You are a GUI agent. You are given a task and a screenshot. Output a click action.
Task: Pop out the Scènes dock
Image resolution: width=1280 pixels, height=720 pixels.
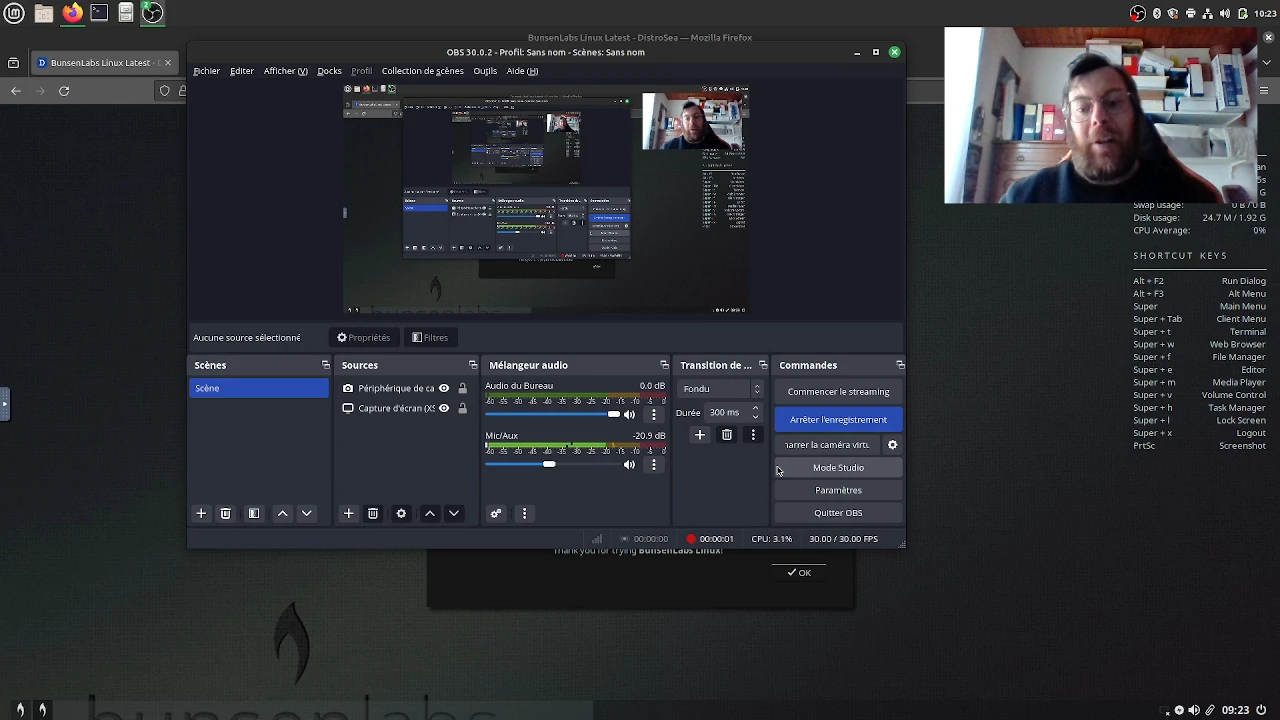tap(325, 365)
